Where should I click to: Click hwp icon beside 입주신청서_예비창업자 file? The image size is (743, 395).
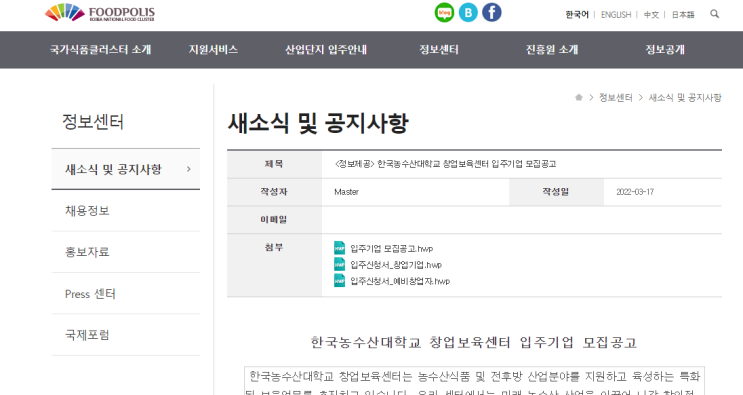coord(339,280)
